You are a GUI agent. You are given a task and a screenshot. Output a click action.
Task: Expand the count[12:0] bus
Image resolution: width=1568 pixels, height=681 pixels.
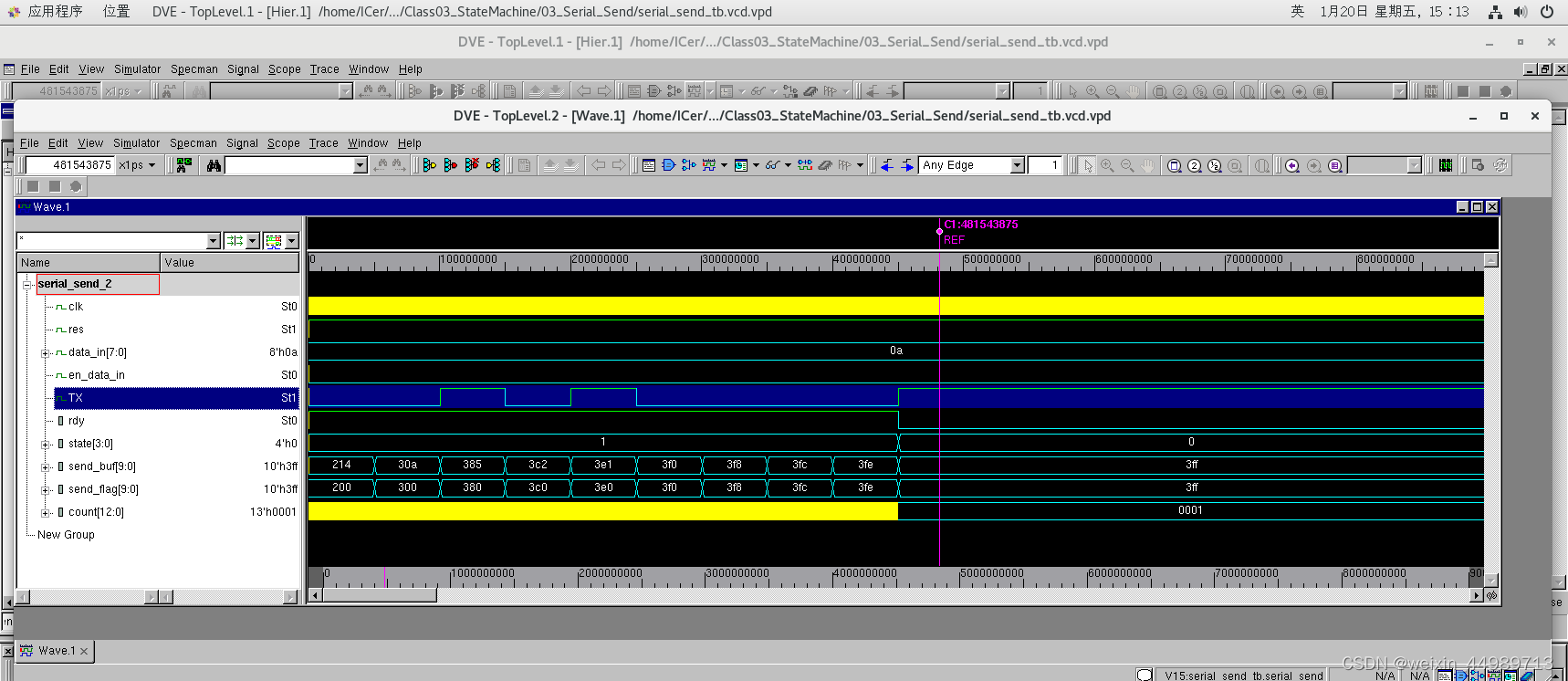pos(45,512)
